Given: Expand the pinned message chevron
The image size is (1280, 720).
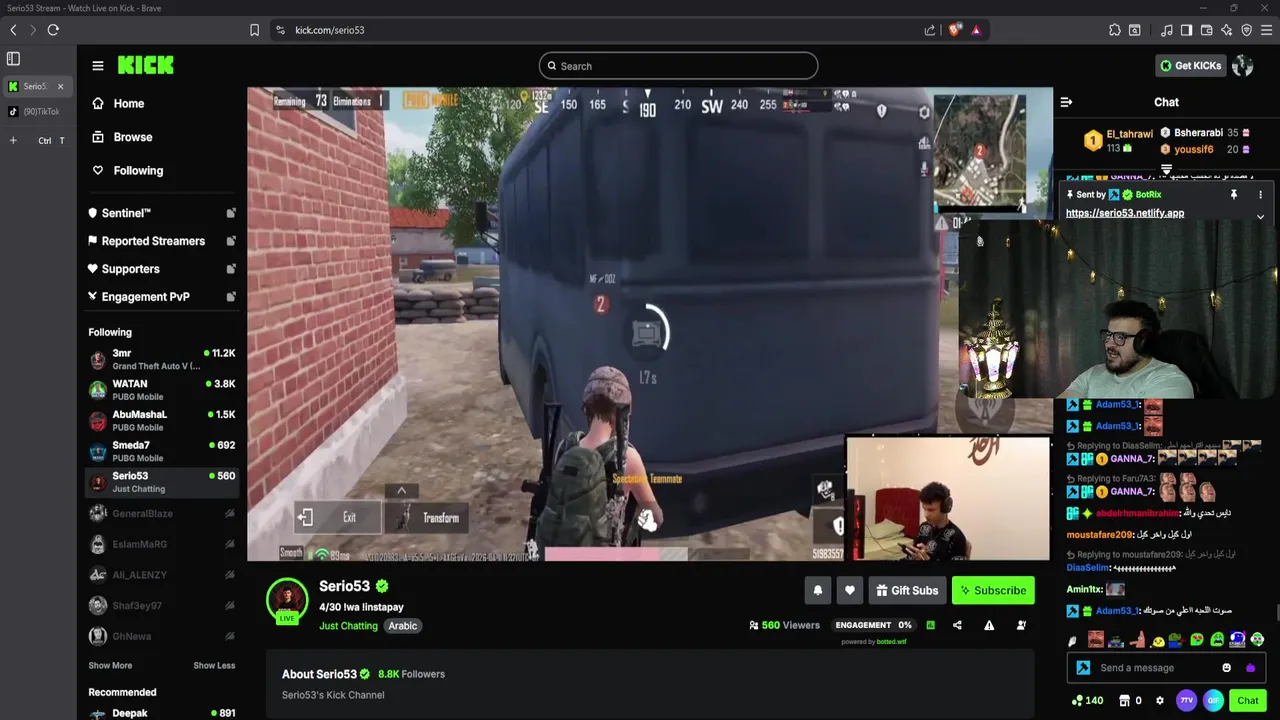Looking at the screenshot, I should pos(1260,217).
